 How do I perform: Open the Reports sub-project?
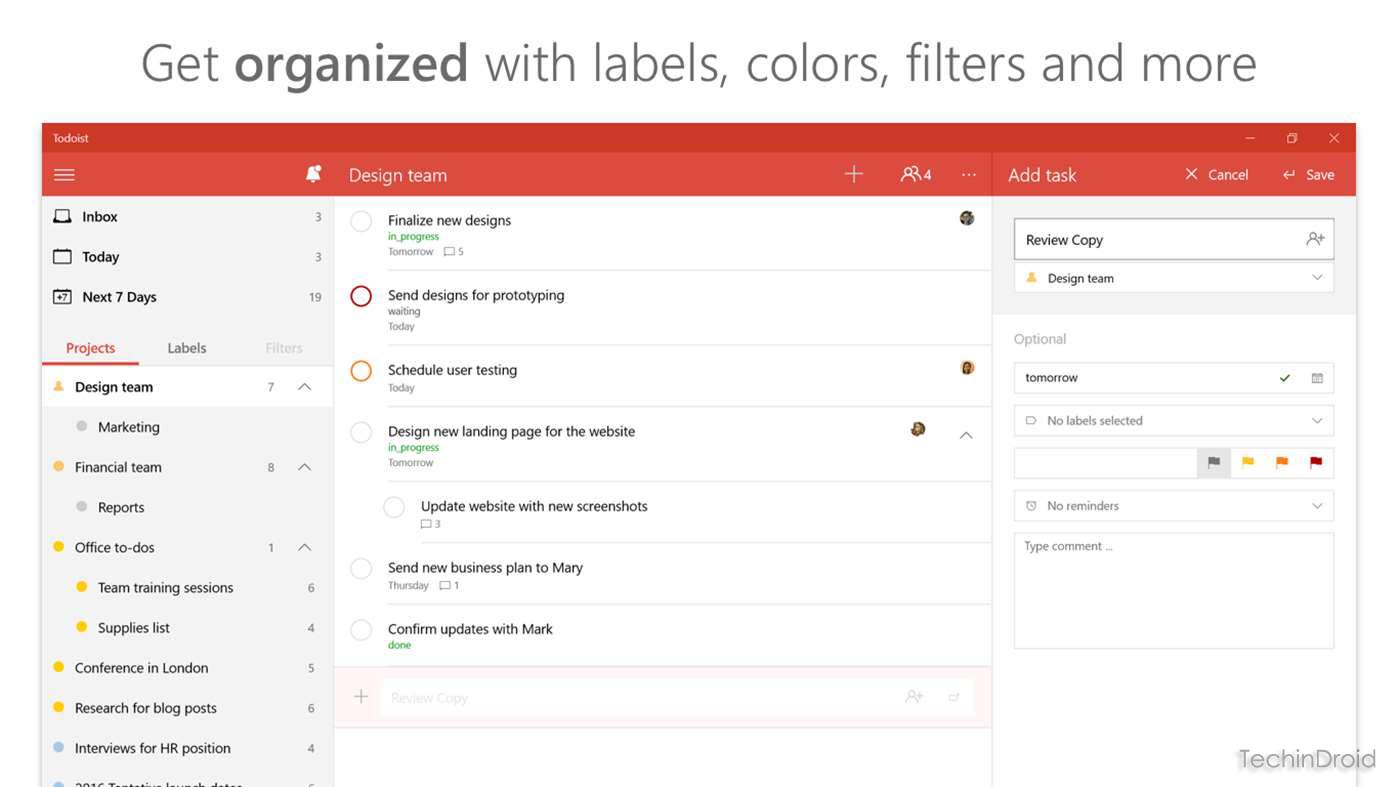188,507
